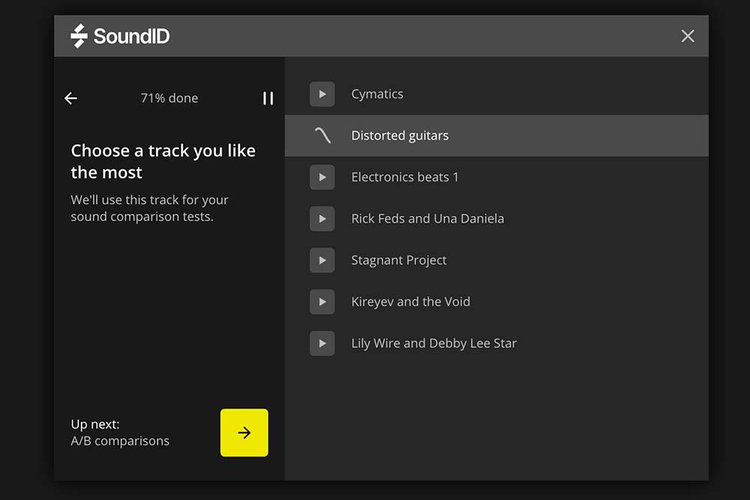Image resolution: width=750 pixels, height=500 pixels.
Task: Select the Distorted guitars track row
Action: pyautogui.click(x=496, y=136)
